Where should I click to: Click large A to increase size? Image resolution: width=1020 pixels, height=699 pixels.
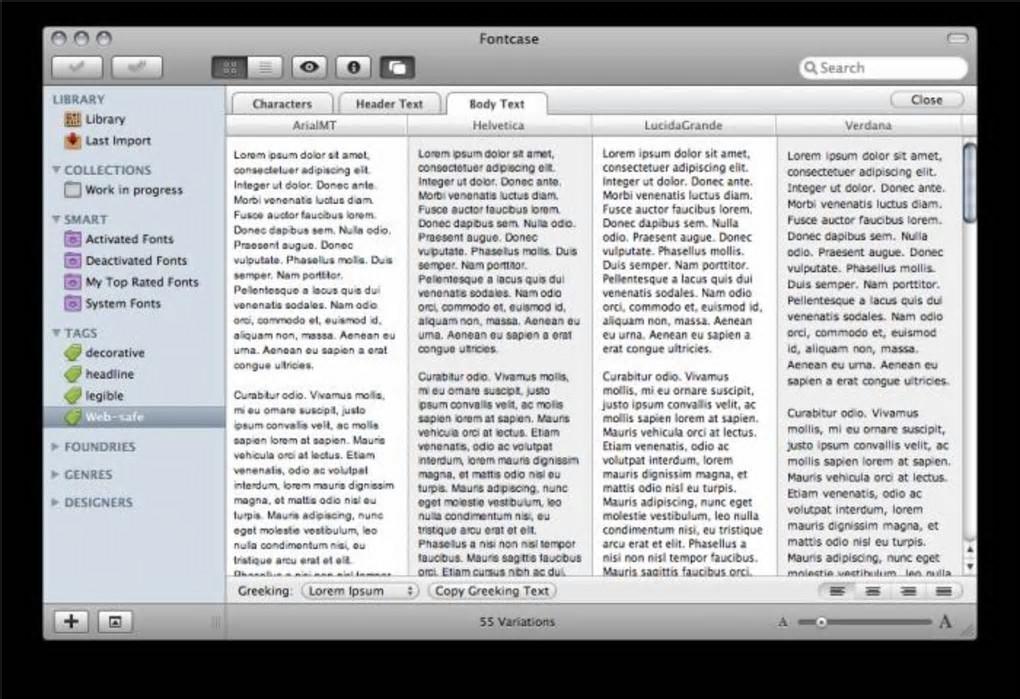coord(945,622)
